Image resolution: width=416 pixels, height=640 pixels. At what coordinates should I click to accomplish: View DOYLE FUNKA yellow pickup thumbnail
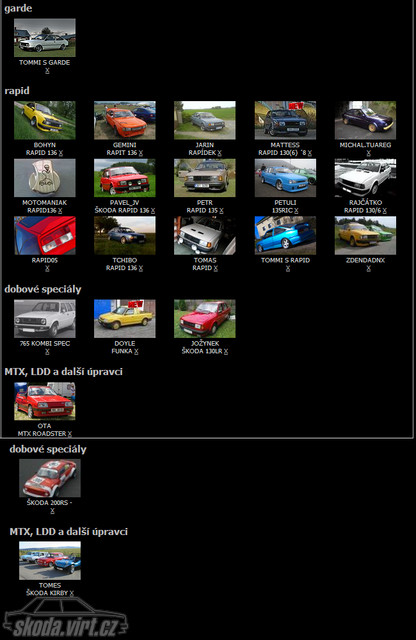pos(125,319)
